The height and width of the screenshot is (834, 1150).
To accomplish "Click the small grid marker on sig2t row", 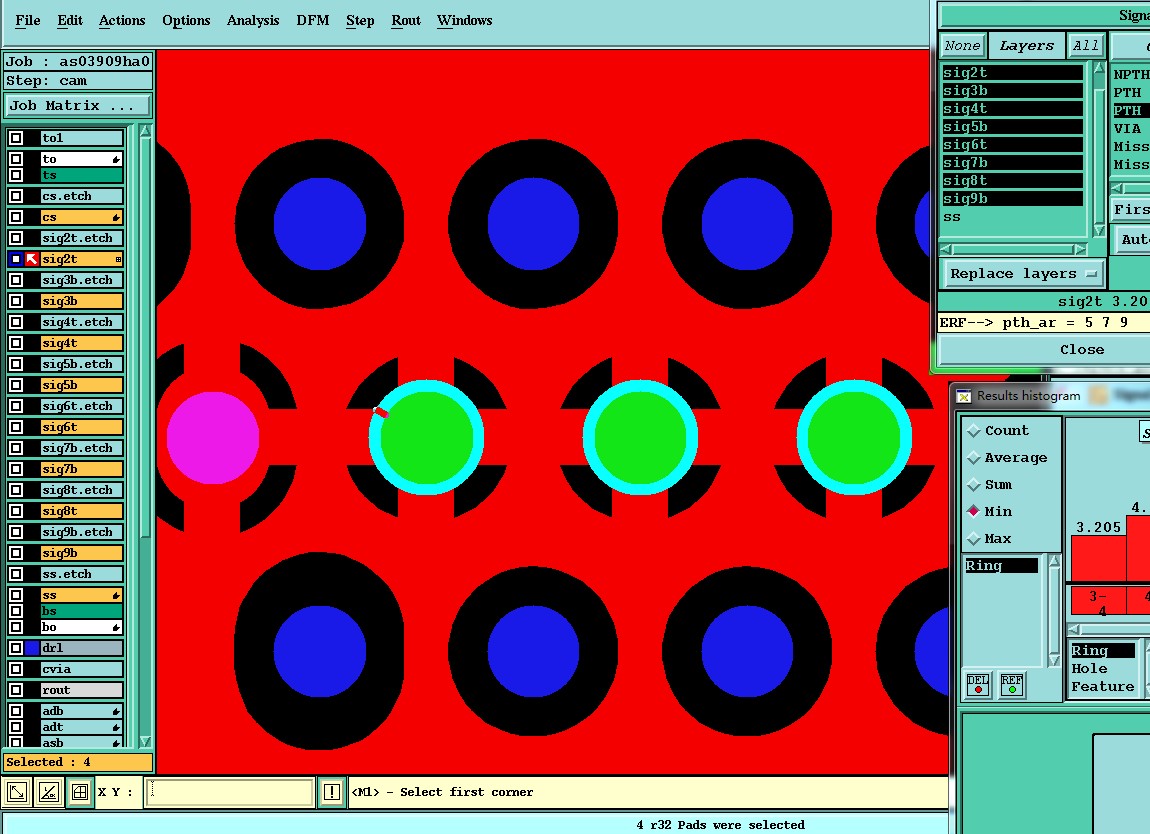I will [118, 260].
